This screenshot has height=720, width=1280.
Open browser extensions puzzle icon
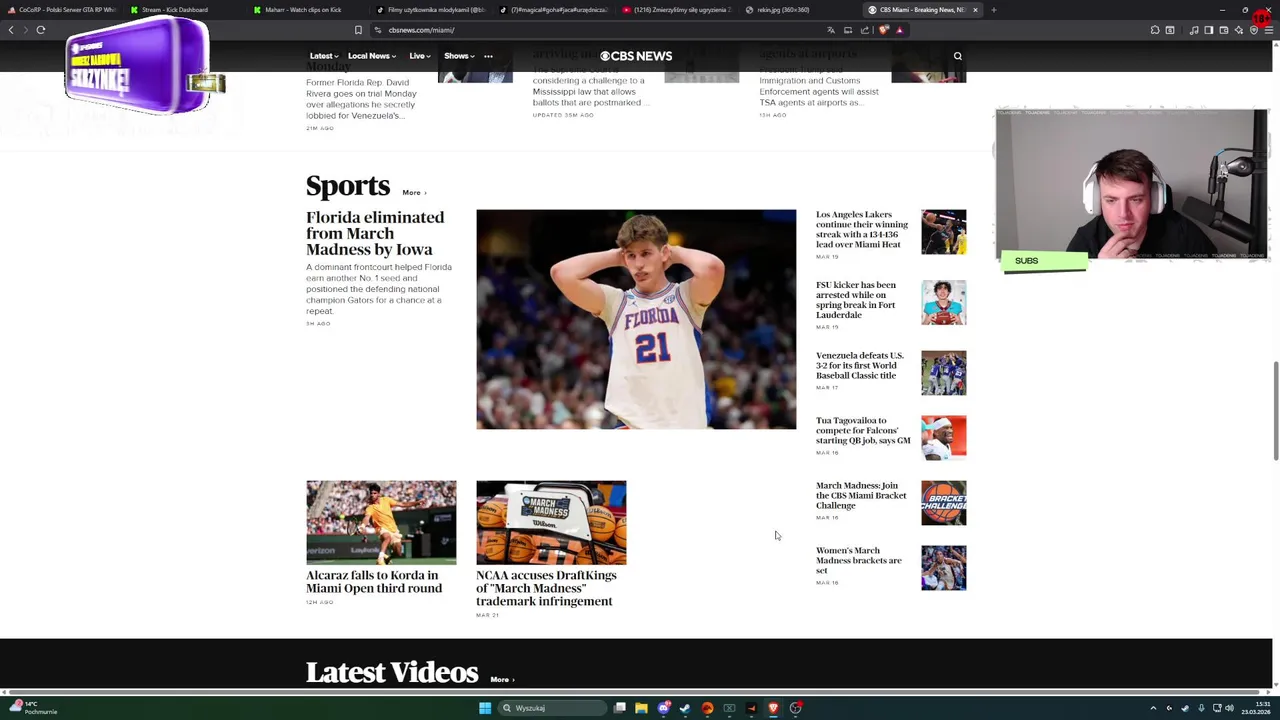(x=1155, y=30)
